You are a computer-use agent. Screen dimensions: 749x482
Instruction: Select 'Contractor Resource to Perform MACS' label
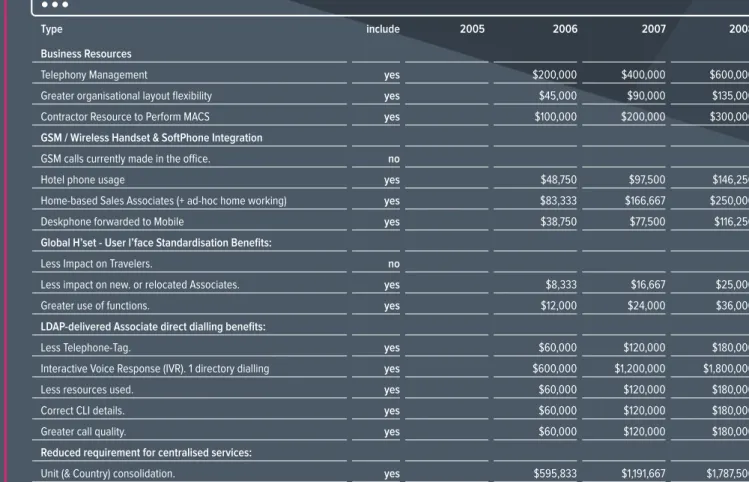coord(125,117)
